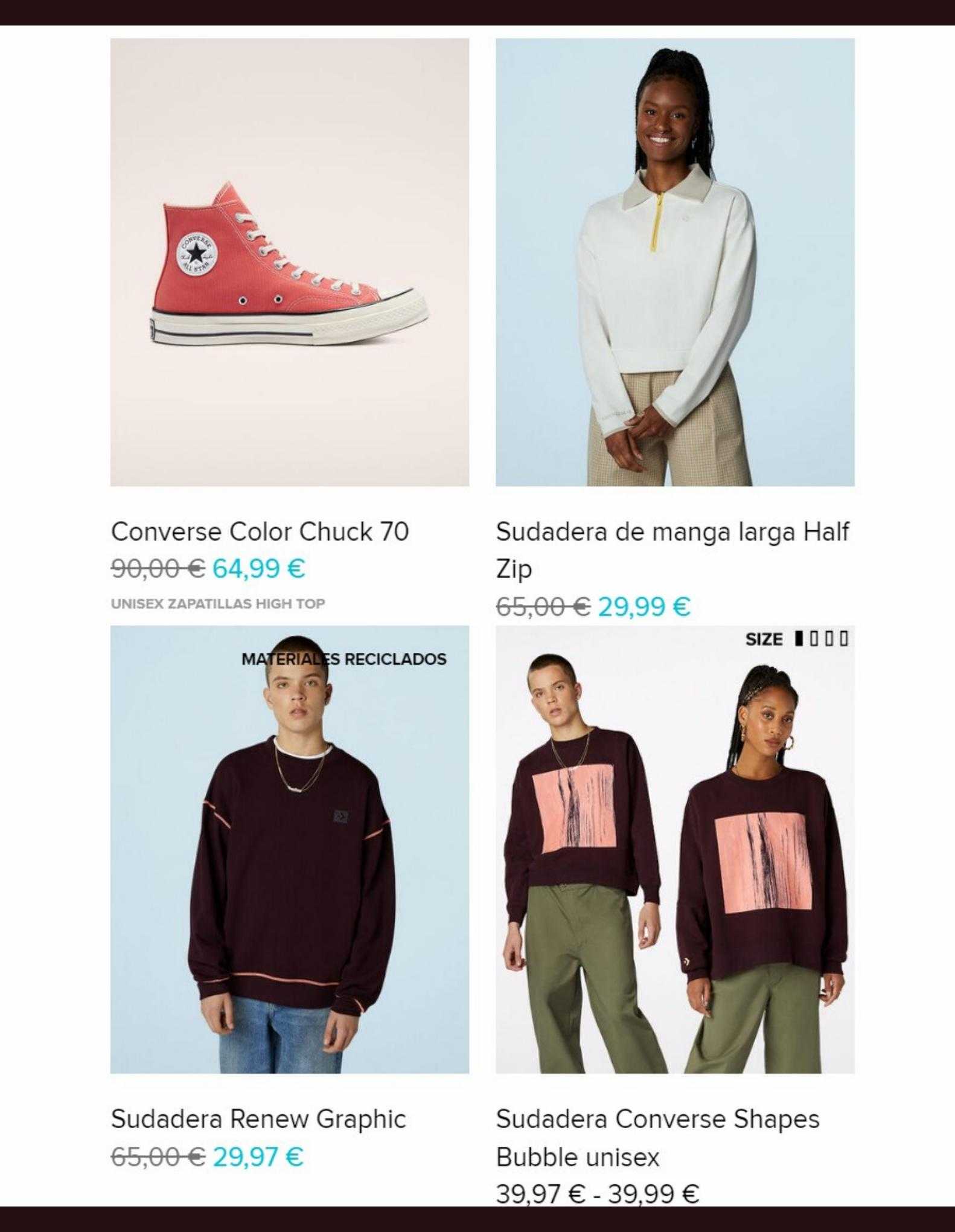Open the Shapes Bubble unisex sweatshirt photo
The image size is (955, 1232).
[675, 850]
